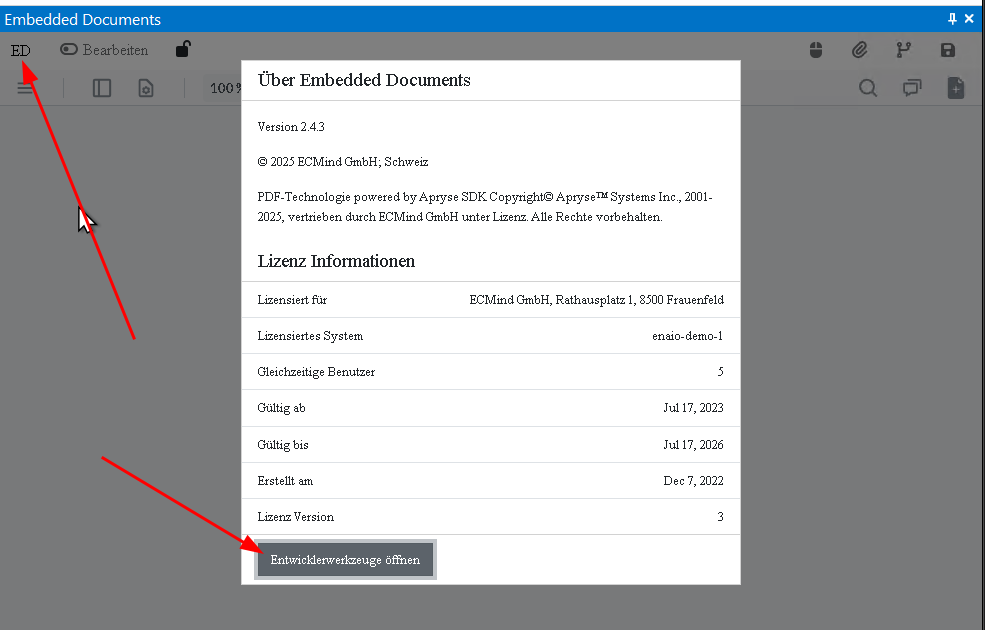Pin the Embedded Documents panel
This screenshot has width=985, height=630.
(x=952, y=19)
